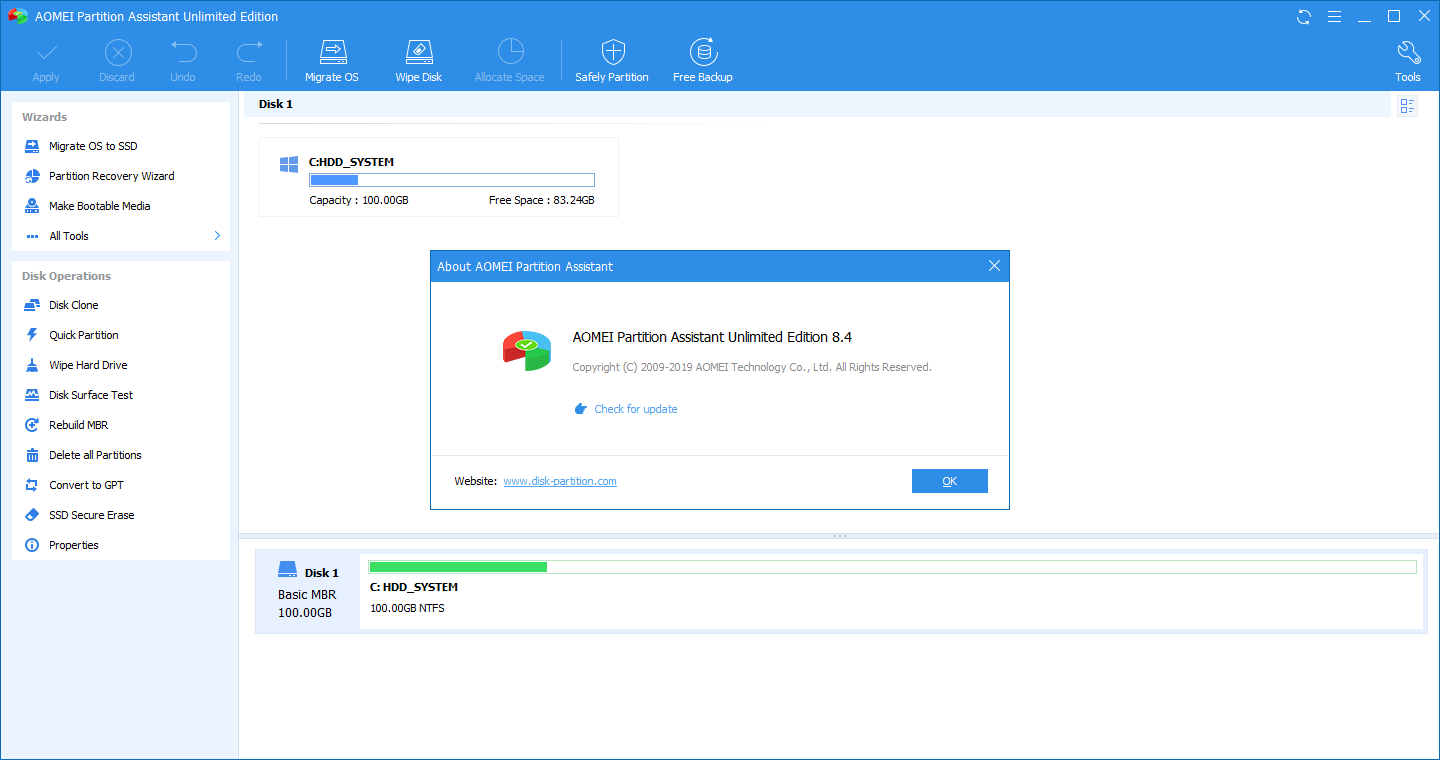Open the www.disk-partition.com website link

click(560, 481)
